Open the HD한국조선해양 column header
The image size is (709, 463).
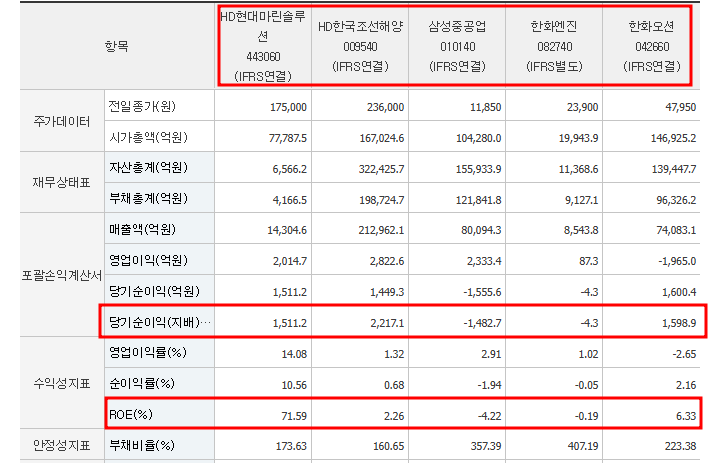pos(360,46)
